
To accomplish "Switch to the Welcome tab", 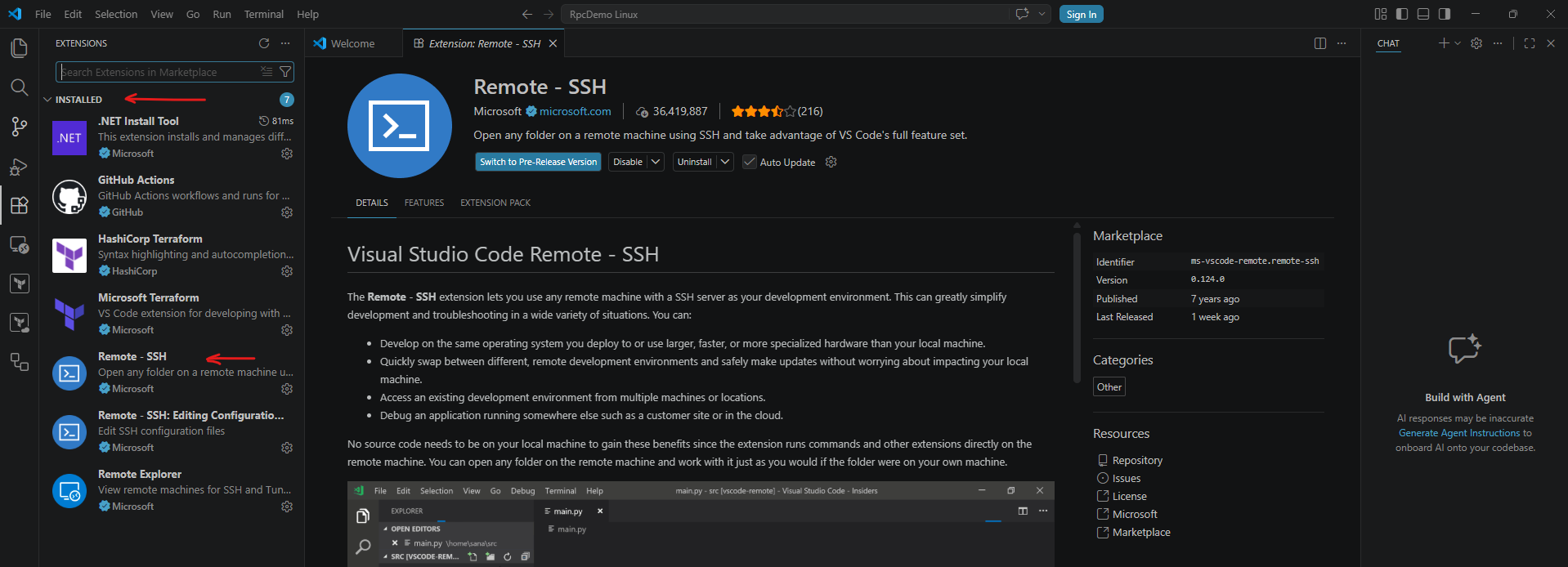I will pyautogui.click(x=353, y=43).
